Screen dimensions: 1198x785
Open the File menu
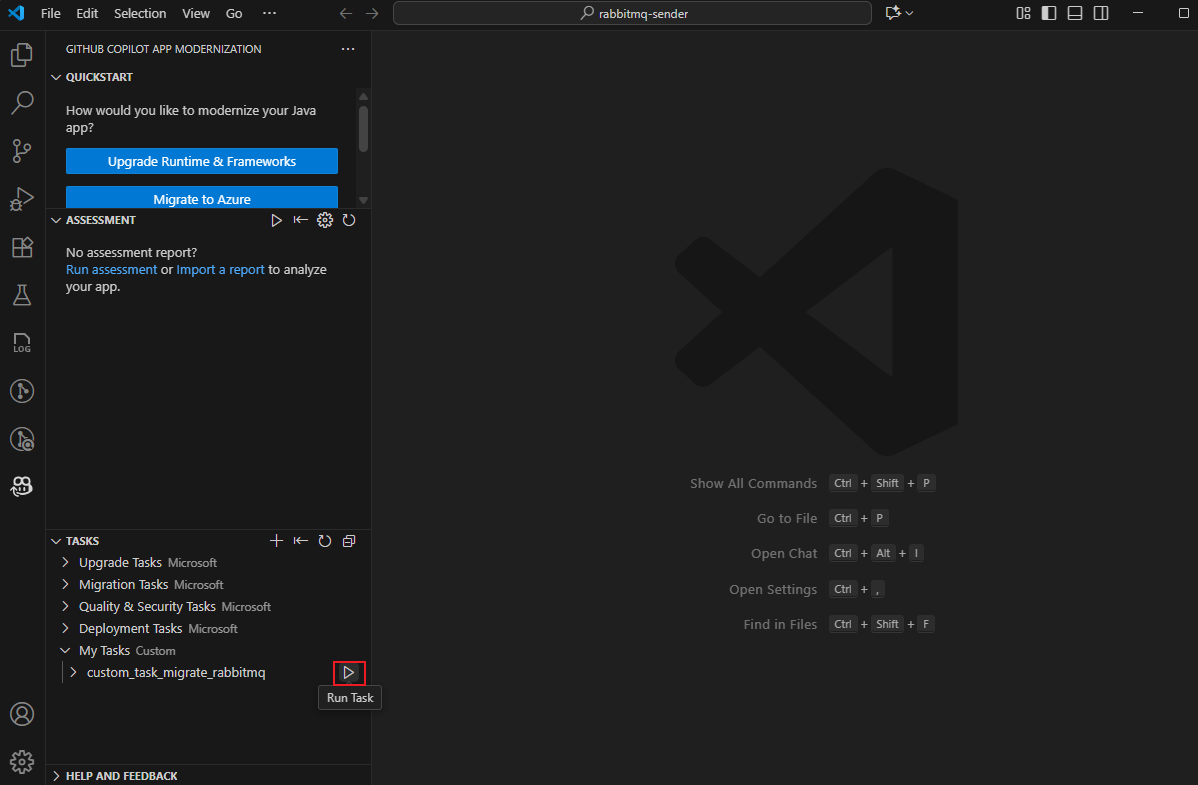(50, 13)
